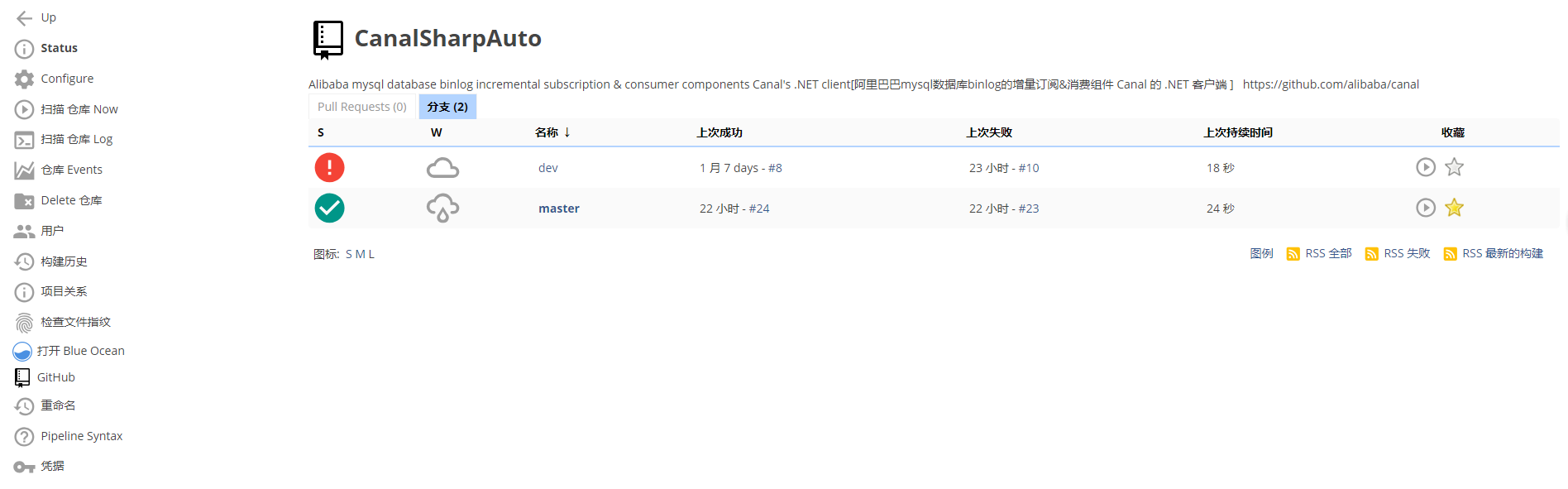Click the RSS 失败 feed icon
The width and height of the screenshot is (1568, 489).
[x=1372, y=254]
